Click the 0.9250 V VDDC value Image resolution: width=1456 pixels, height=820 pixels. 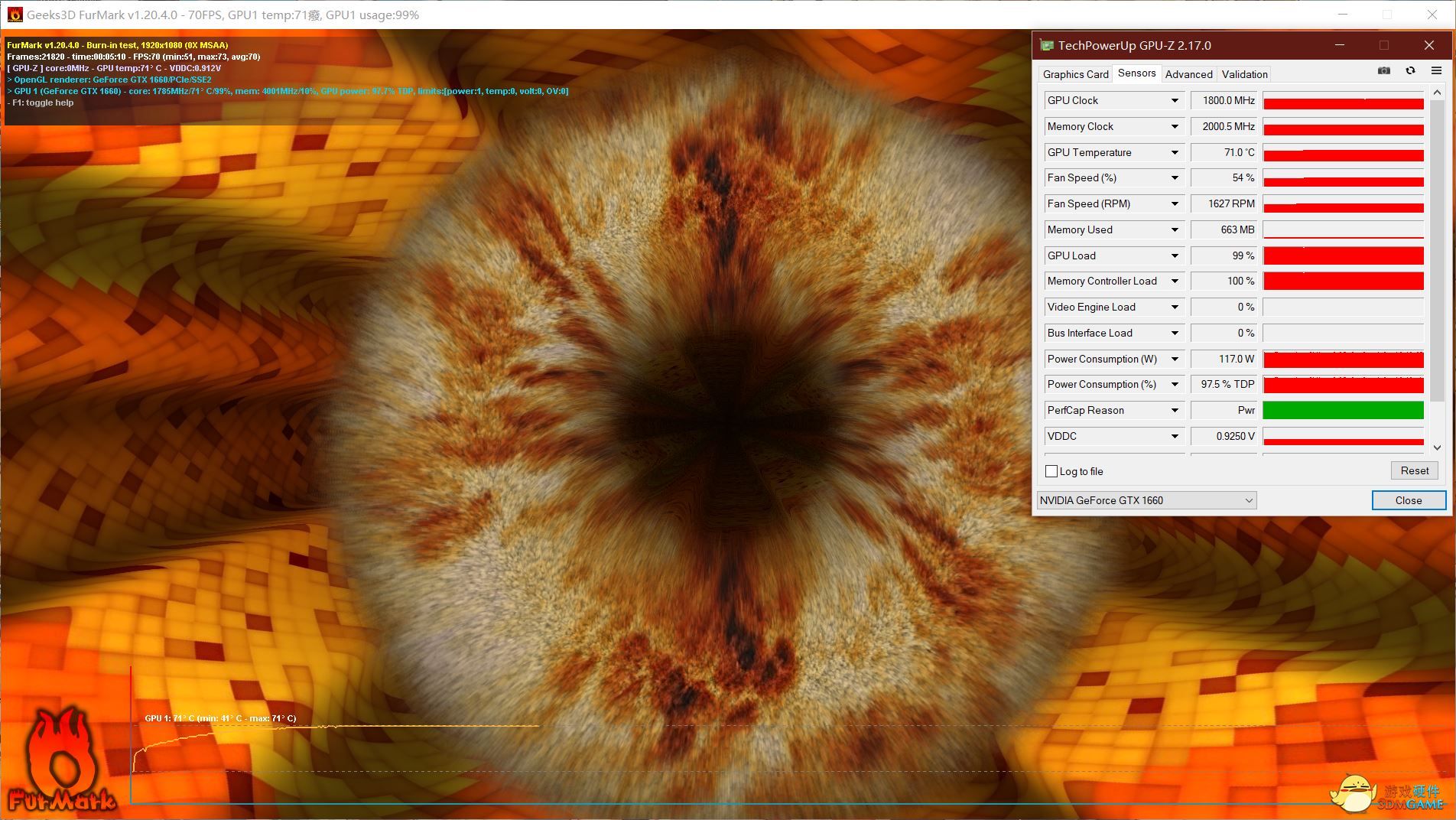tap(1224, 436)
